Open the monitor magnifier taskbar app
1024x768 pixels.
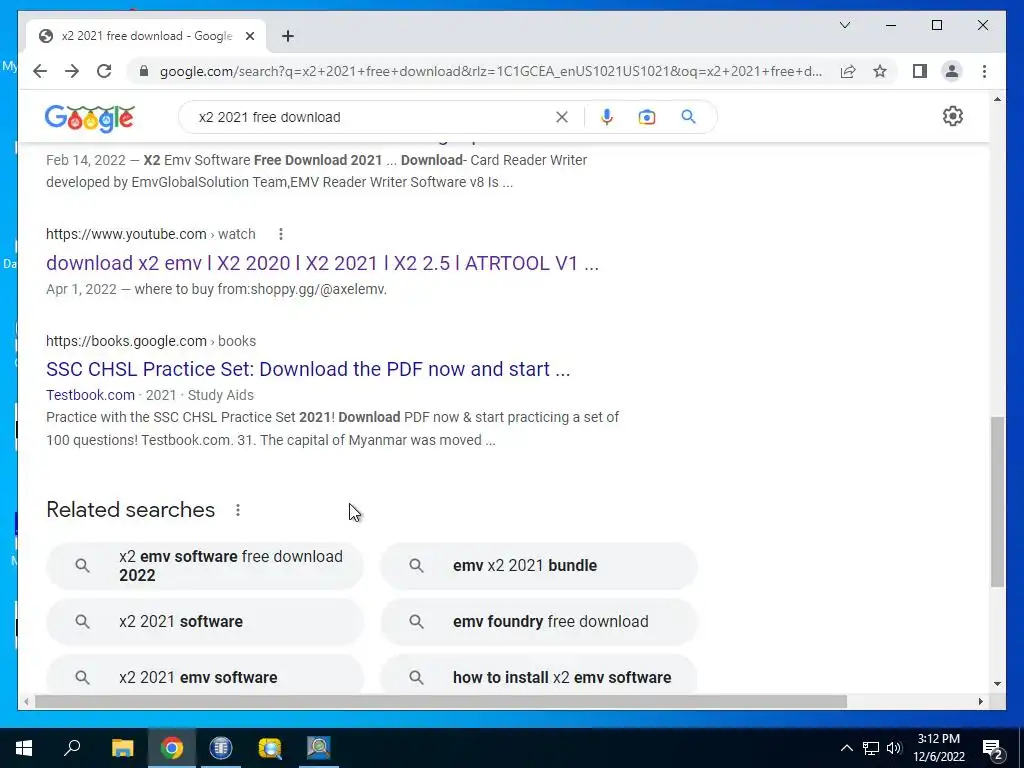click(319, 748)
